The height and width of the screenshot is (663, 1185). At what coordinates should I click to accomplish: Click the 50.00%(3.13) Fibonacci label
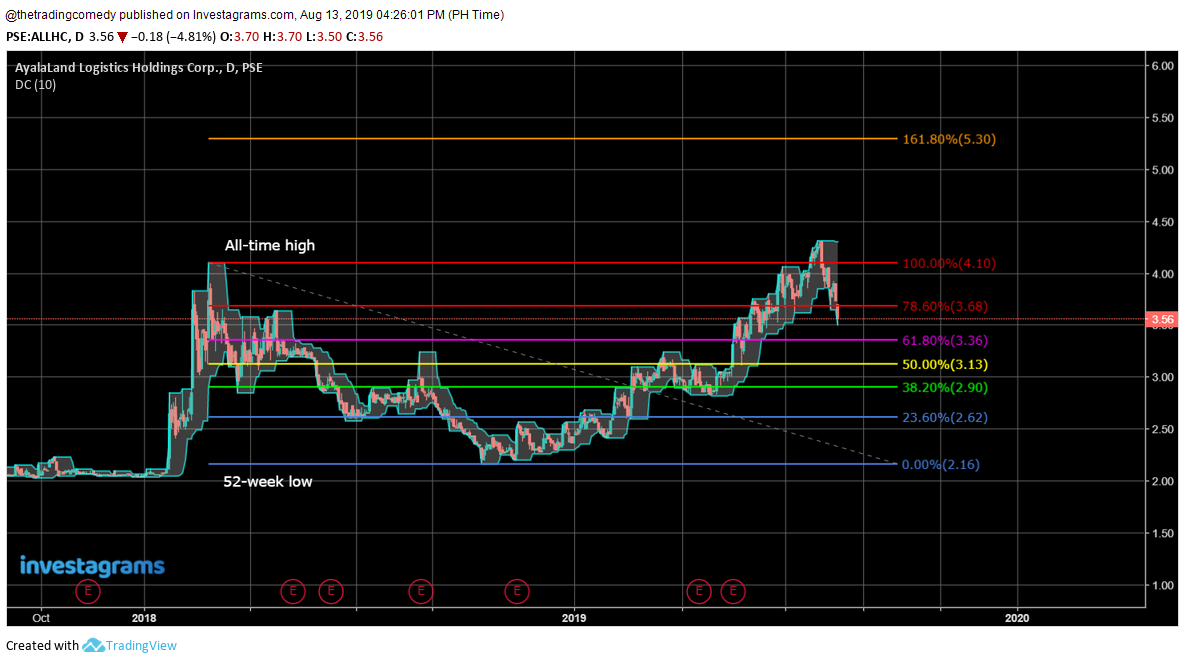[x=945, y=364]
